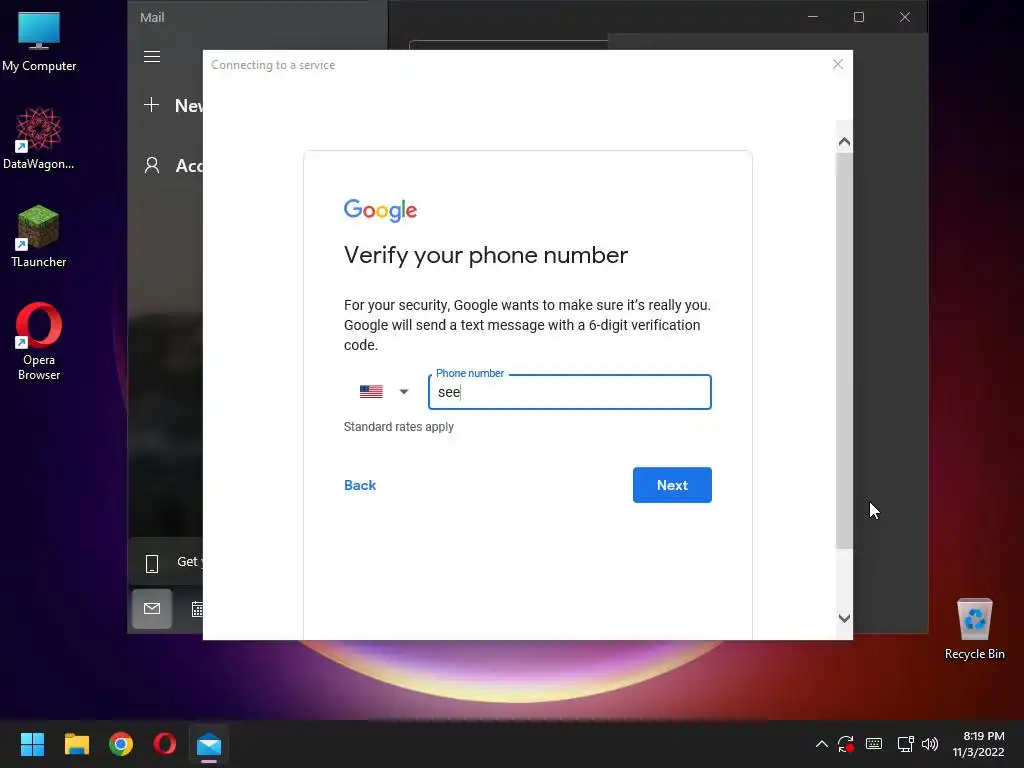Viewport: 1024px width, 768px height.
Task: Switch to the Mail envelope view button
Action: (x=152, y=609)
